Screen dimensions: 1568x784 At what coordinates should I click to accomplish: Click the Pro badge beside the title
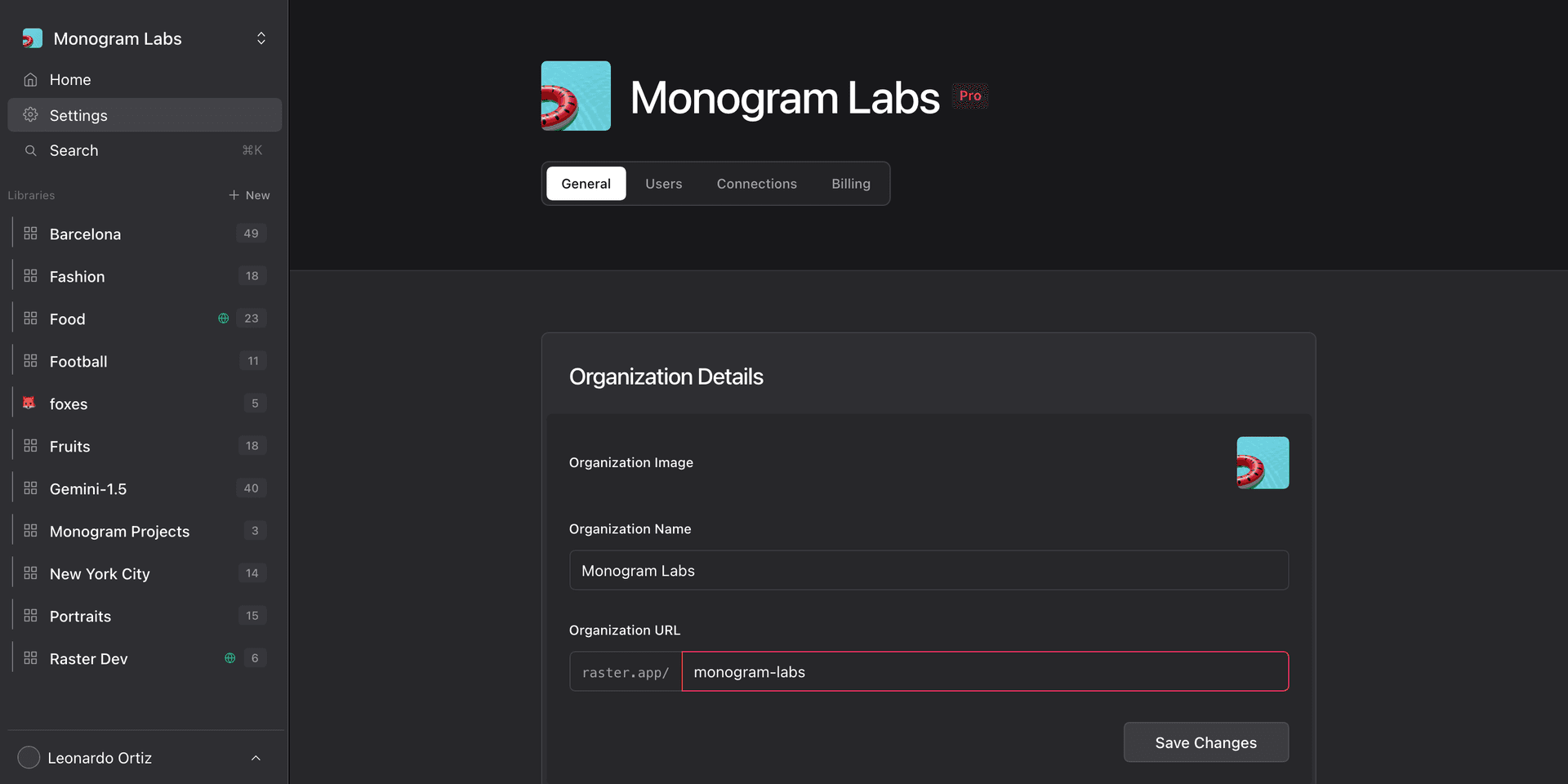(970, 96)
